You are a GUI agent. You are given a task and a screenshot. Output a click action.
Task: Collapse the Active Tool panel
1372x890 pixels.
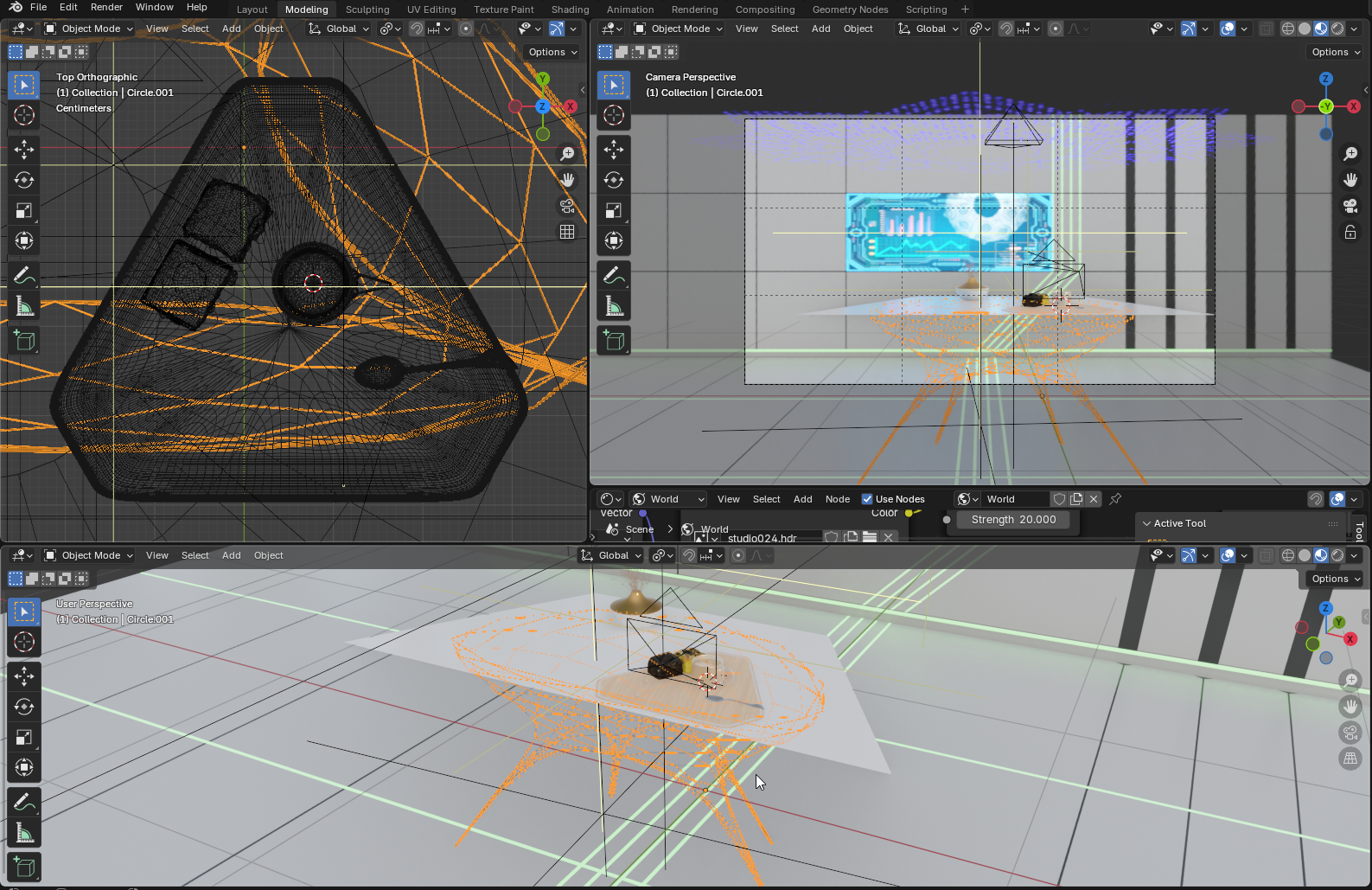coord(1146,523)
